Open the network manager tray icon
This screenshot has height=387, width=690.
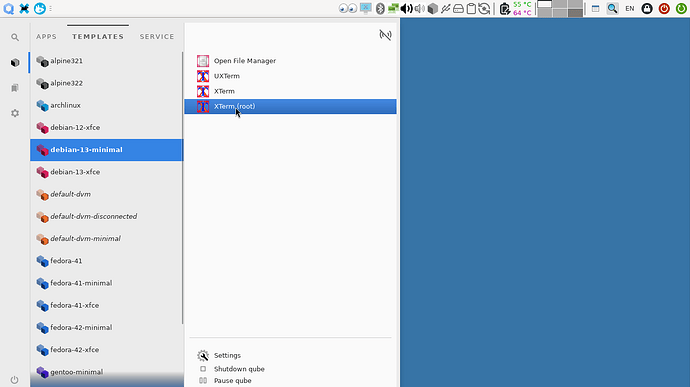[393, 8]
